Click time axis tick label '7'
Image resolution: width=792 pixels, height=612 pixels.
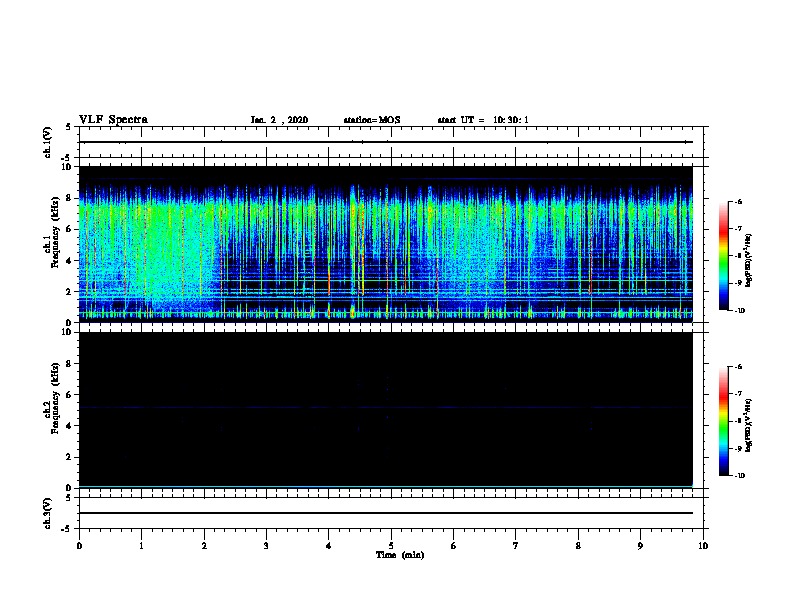[x=516, y=546]
